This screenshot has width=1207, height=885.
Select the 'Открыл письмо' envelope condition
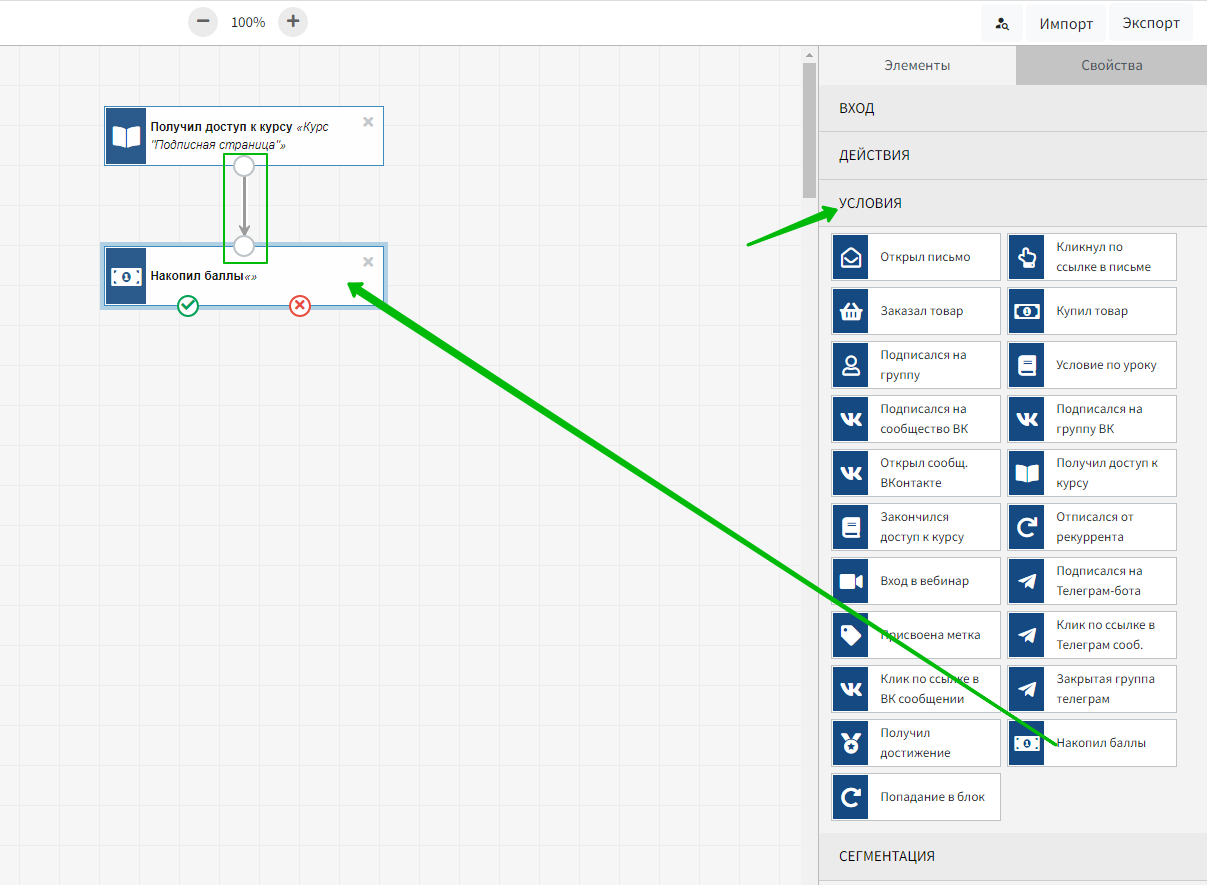pyautogui.click(x=915, y=257)
